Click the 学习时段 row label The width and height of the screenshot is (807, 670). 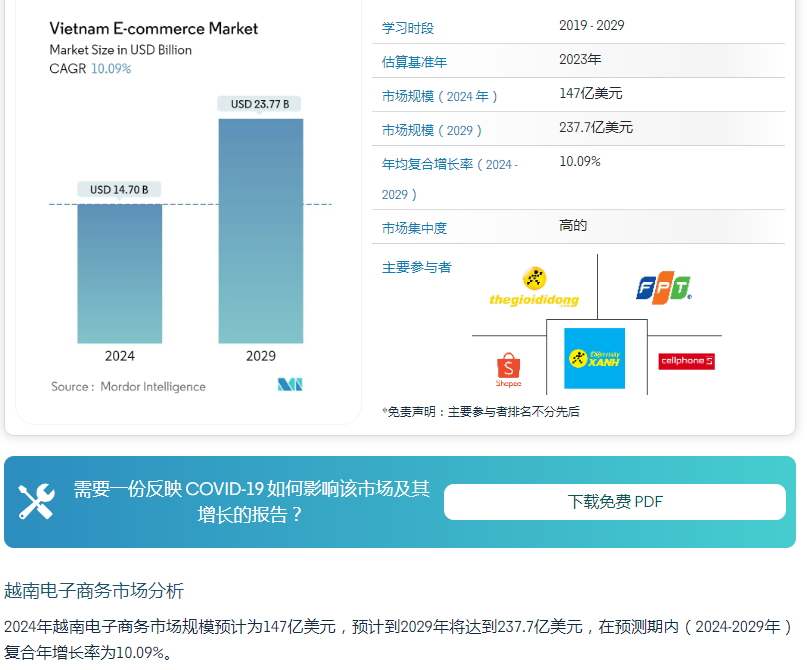click(x=408, y=28)
